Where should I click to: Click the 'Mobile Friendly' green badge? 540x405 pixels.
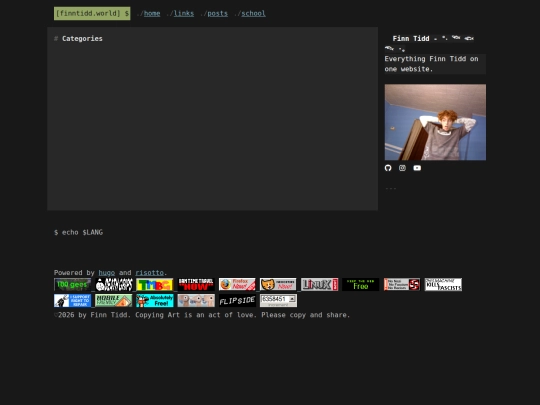point(114,301)
